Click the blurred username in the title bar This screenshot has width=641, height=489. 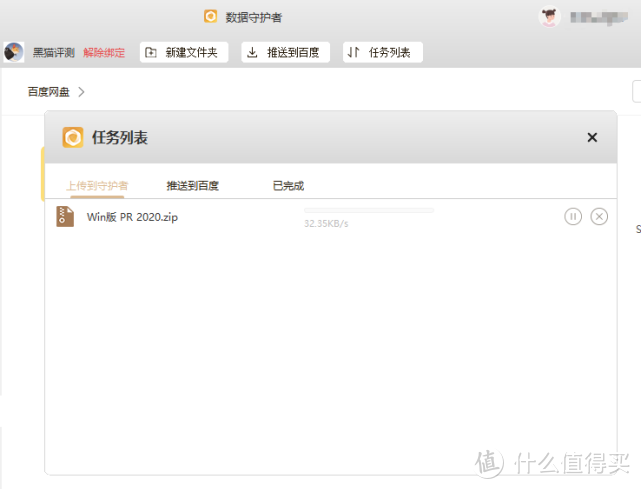tap(599, 18)
